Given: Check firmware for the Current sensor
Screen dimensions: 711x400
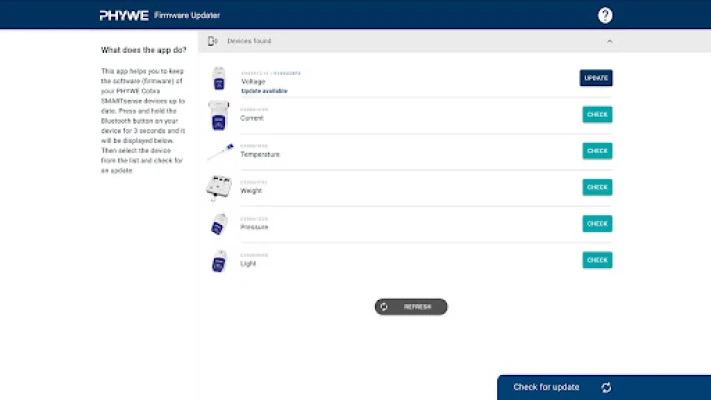Looking at the screenshot, I should pos(597,115).
